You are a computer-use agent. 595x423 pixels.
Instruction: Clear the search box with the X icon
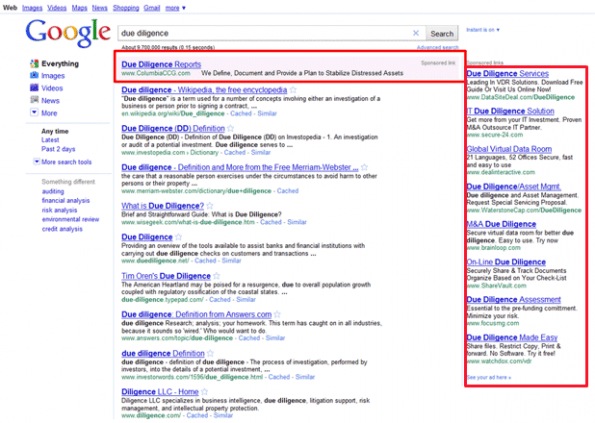point(416,33)
